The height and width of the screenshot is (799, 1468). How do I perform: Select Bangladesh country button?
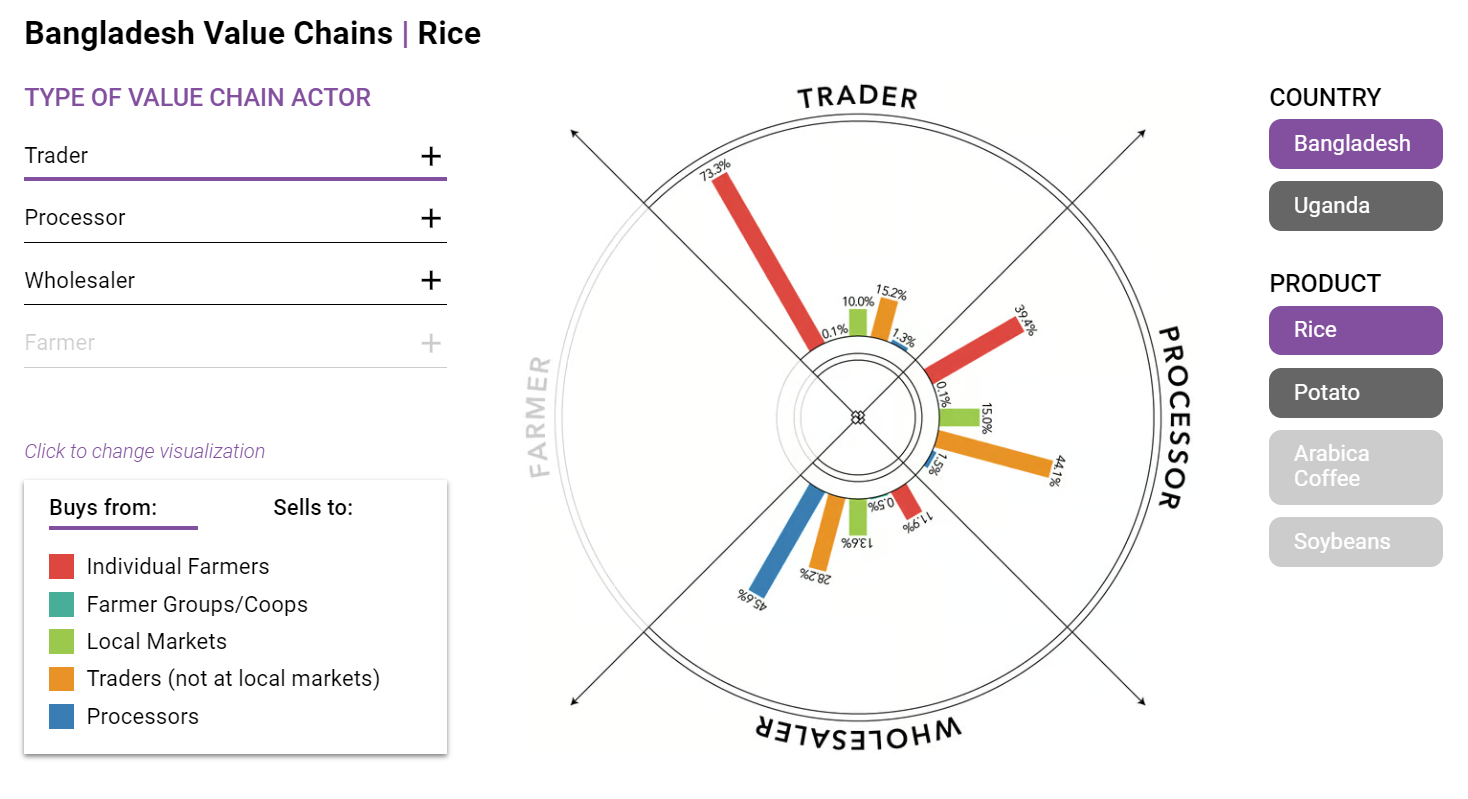point(1355,144)
